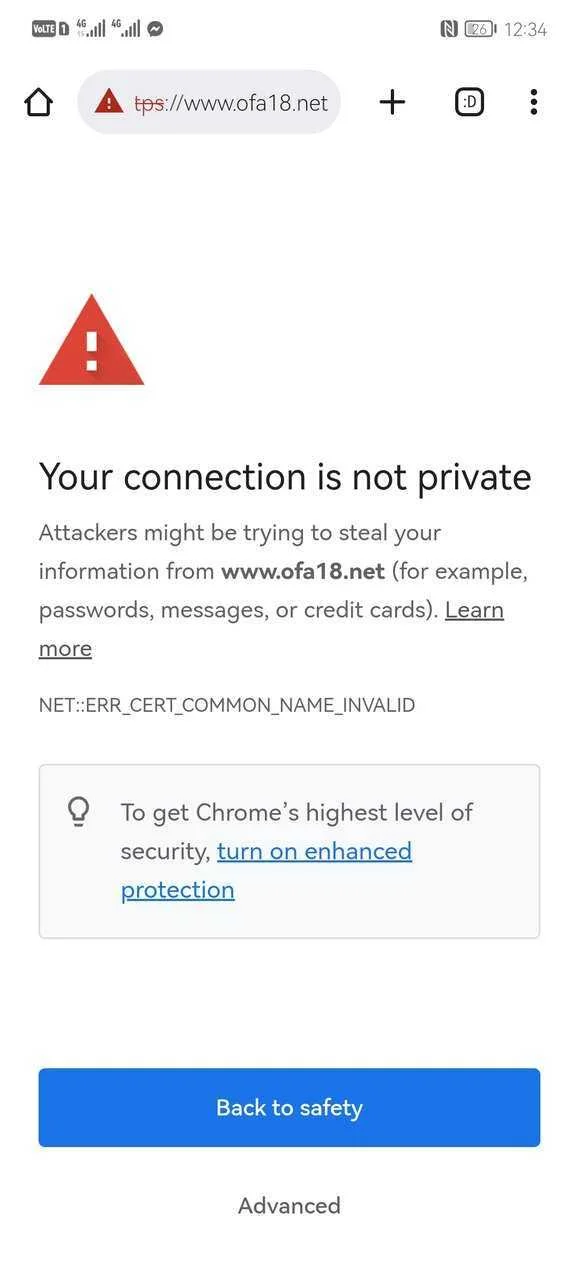Tap the NFC status icon
579x1280 pixels.
[x=449, y=29]
